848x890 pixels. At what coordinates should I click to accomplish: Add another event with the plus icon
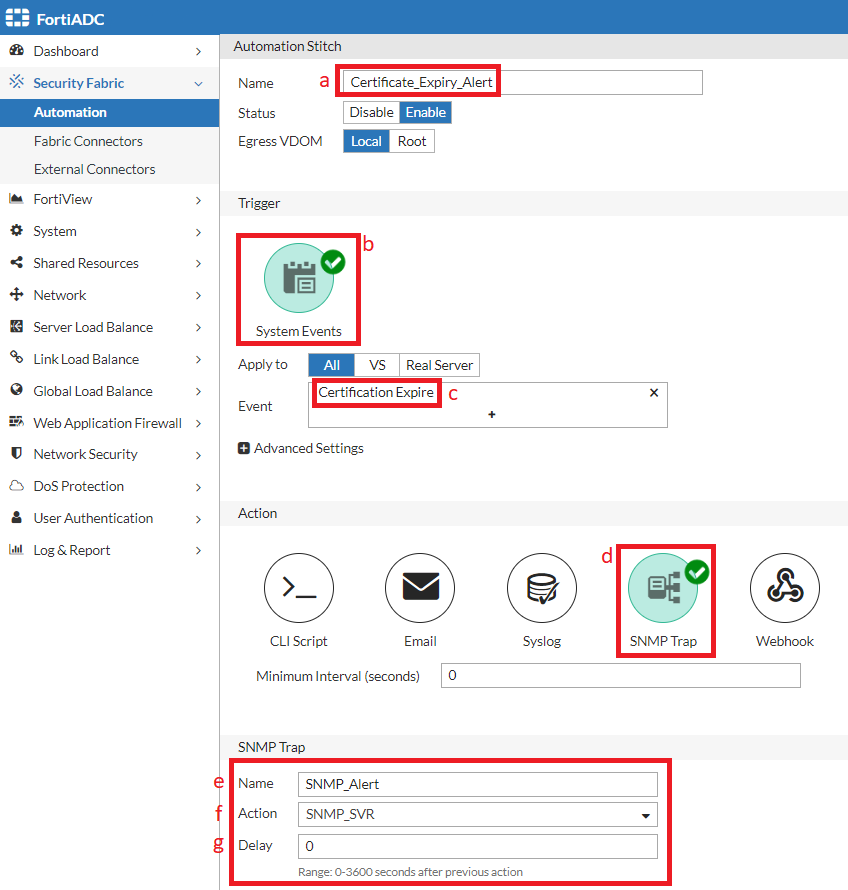[492, 415]
